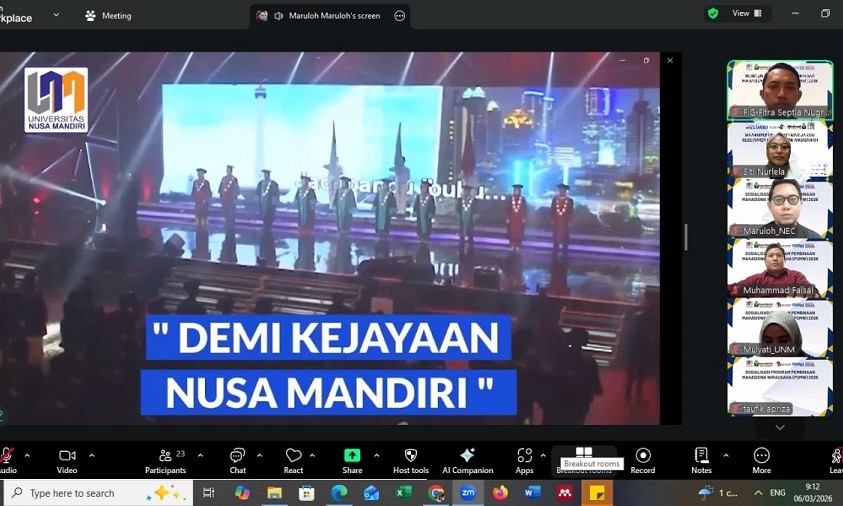Open the Chat panel
The image size is (843, 506).
click(237, 460)
